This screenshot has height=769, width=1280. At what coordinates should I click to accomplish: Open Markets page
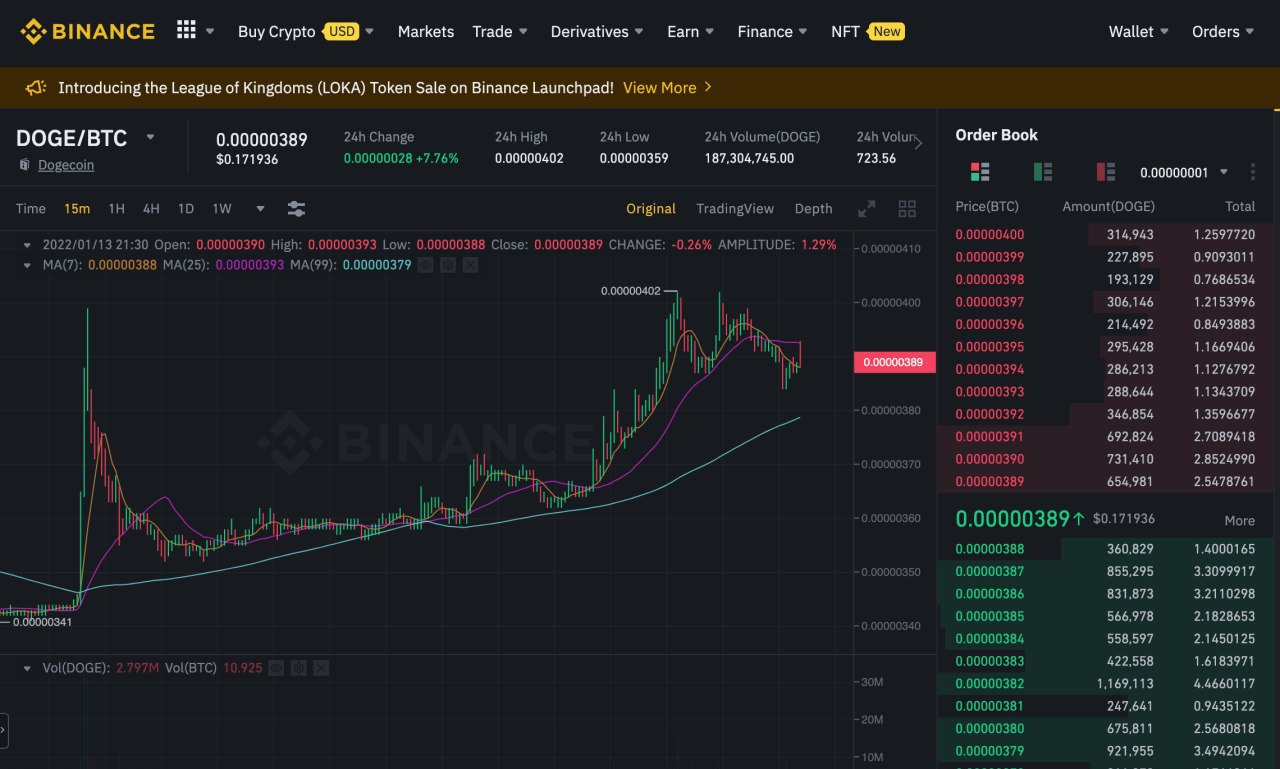[x=426, y=31]
